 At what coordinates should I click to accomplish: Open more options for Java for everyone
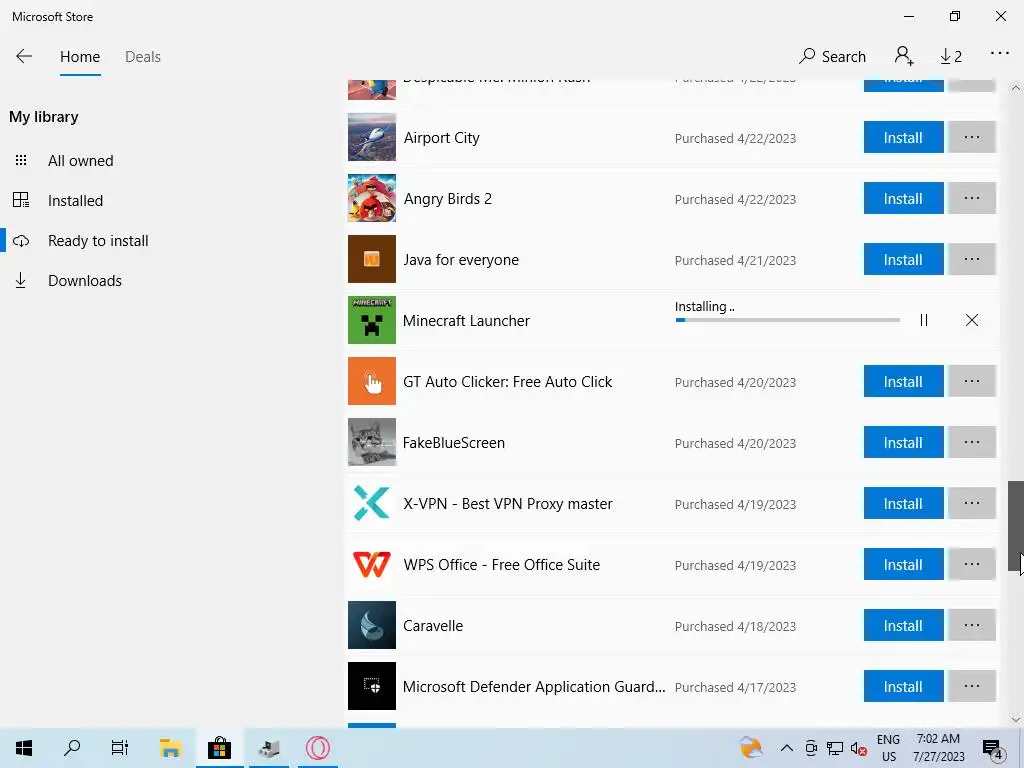tap(972, 259)
